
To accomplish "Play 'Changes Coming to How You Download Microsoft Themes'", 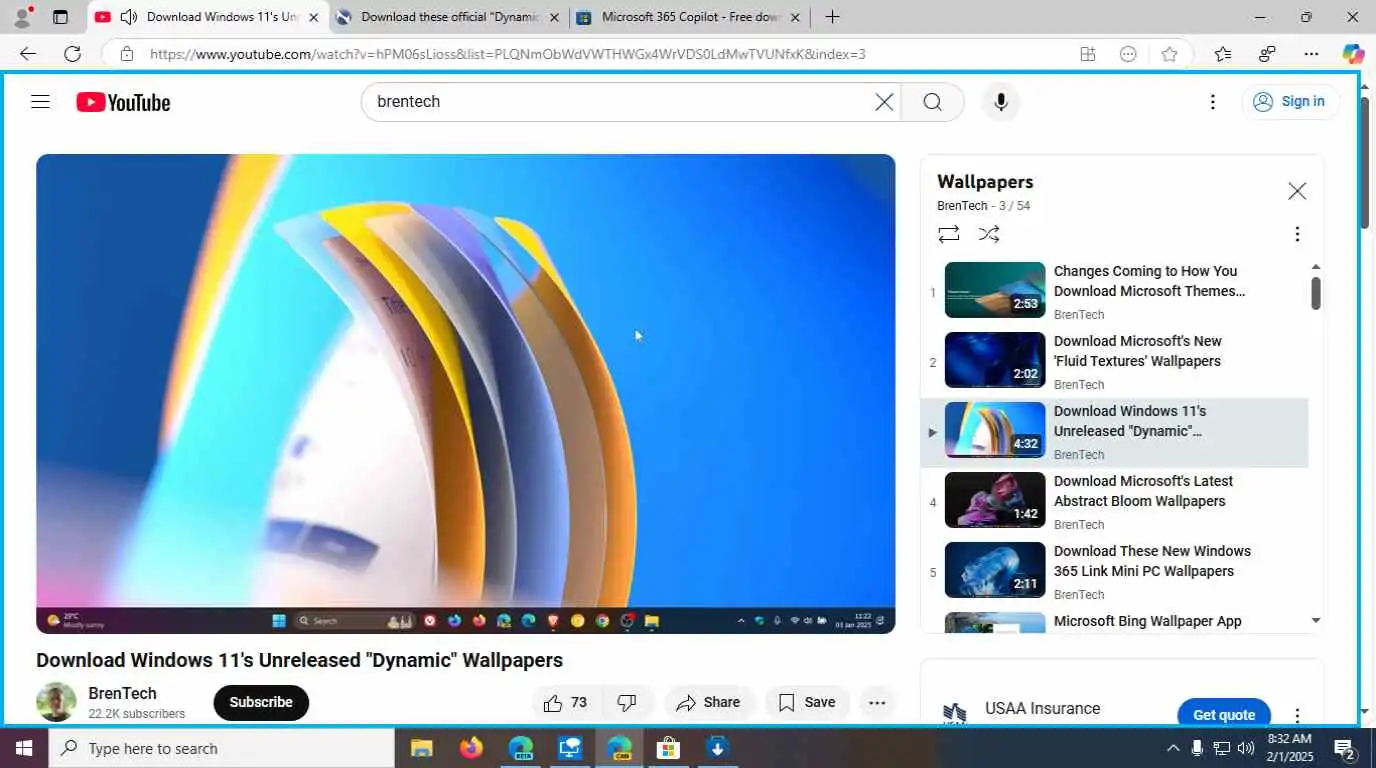I will tap(1114, 292).
